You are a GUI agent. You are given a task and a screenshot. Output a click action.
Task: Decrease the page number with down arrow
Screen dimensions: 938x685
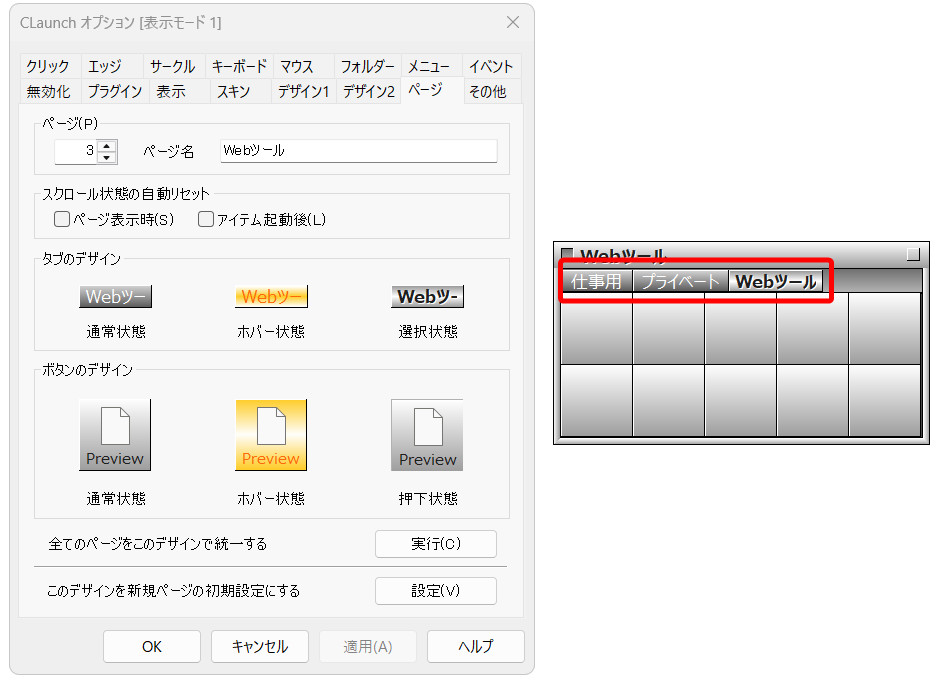pos(108,157)
